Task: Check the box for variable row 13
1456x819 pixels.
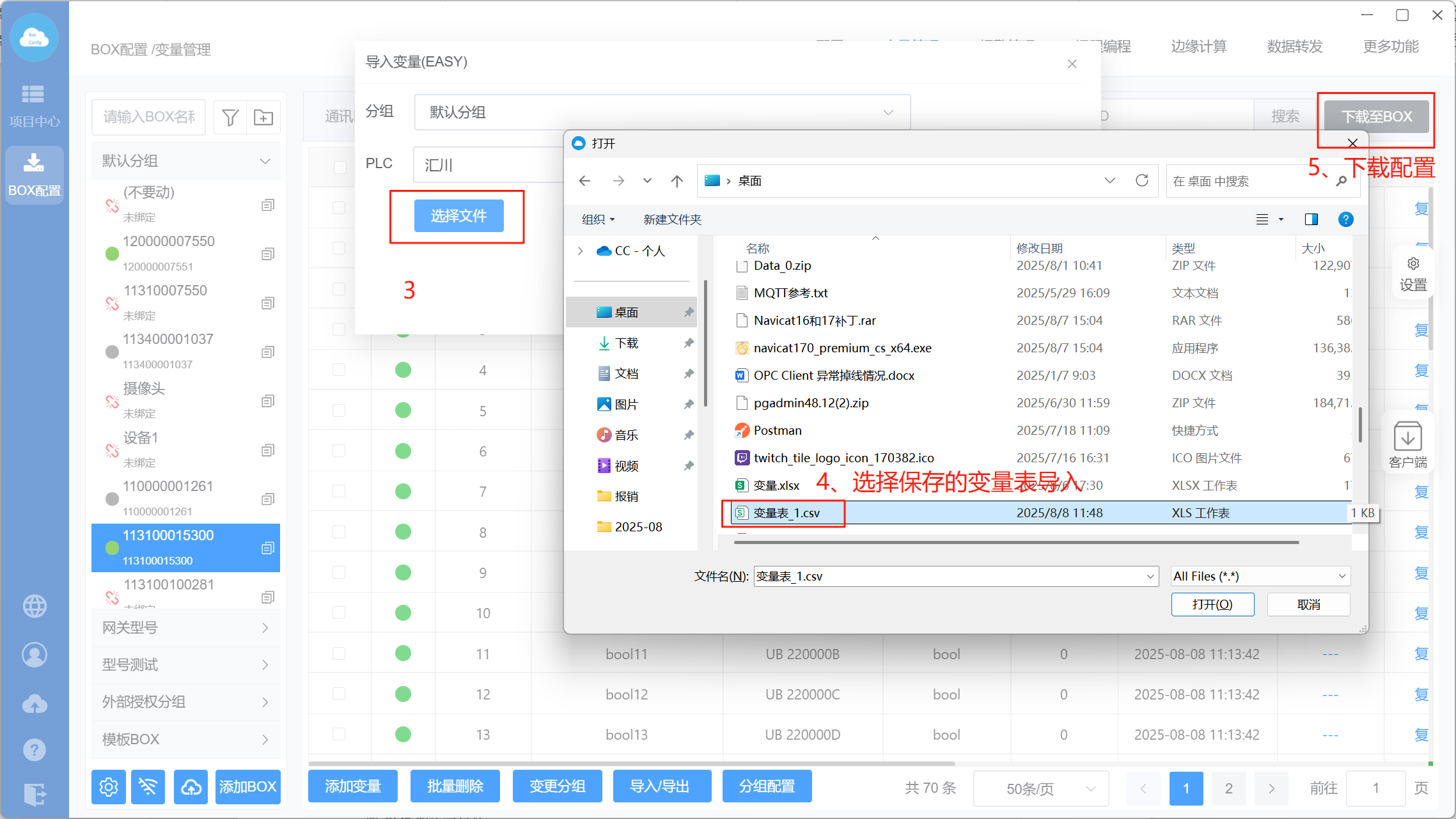Action: [x=340, y=734]
